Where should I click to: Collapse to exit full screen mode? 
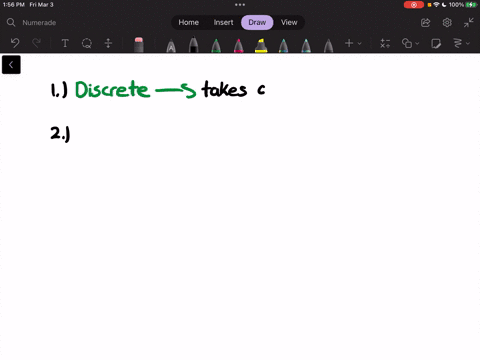pos(468,23)
